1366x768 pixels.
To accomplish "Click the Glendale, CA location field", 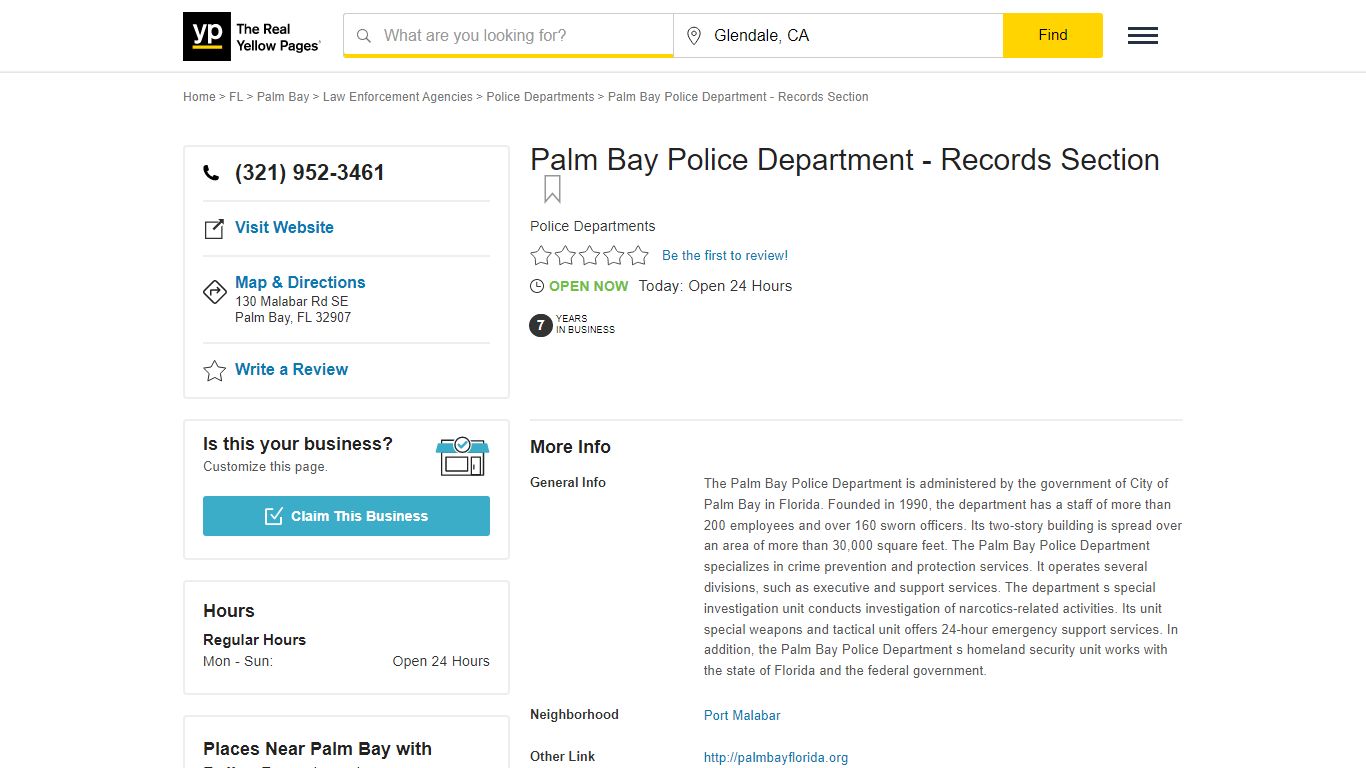I will tap(838, 36).
